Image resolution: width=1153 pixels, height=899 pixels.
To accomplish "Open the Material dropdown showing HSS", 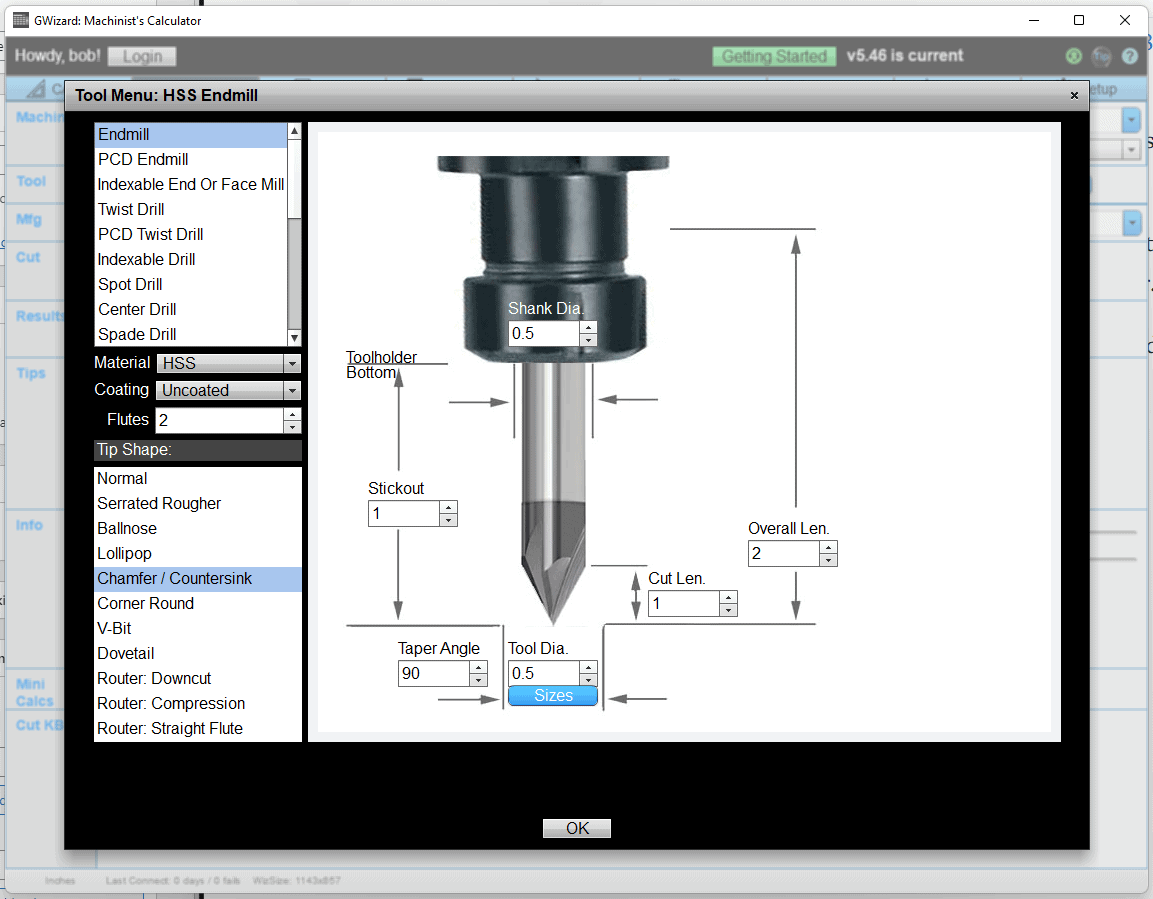I will click(x=291, y=362).
